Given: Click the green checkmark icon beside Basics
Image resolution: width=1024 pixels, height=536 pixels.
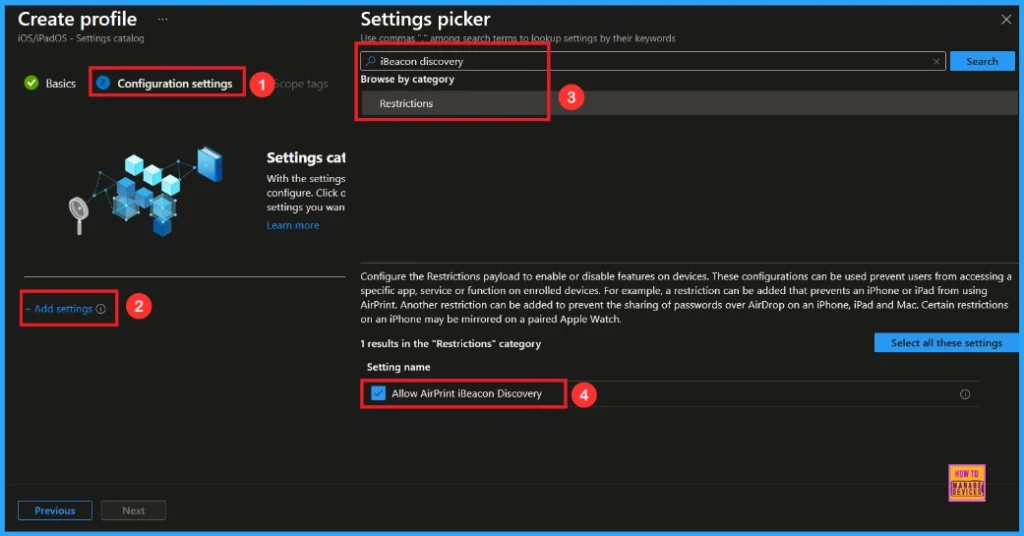Looking at the screenshot, I should 31,83.
